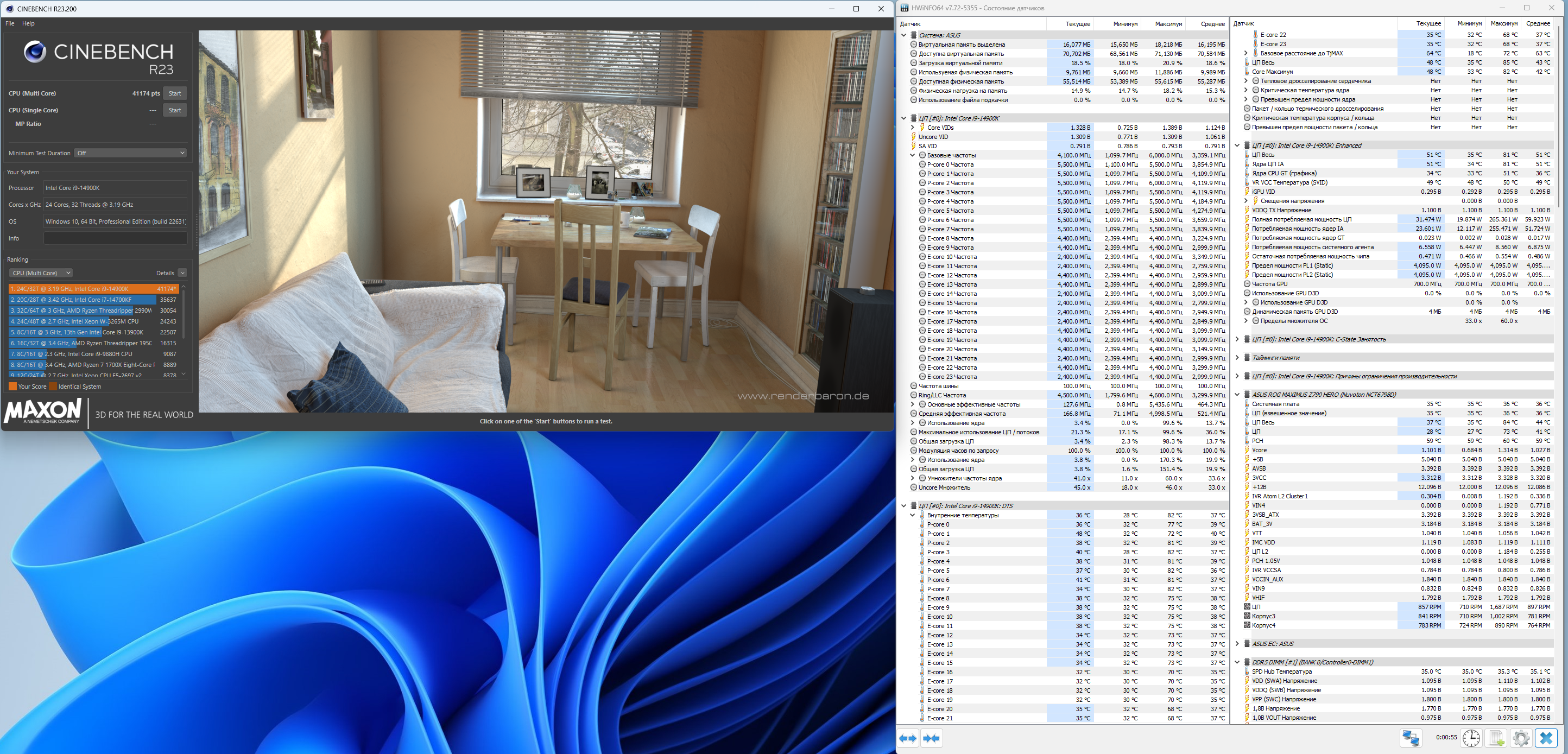
Task: Start logging with the sheet-plus icon
Action: pos(1496,738)
